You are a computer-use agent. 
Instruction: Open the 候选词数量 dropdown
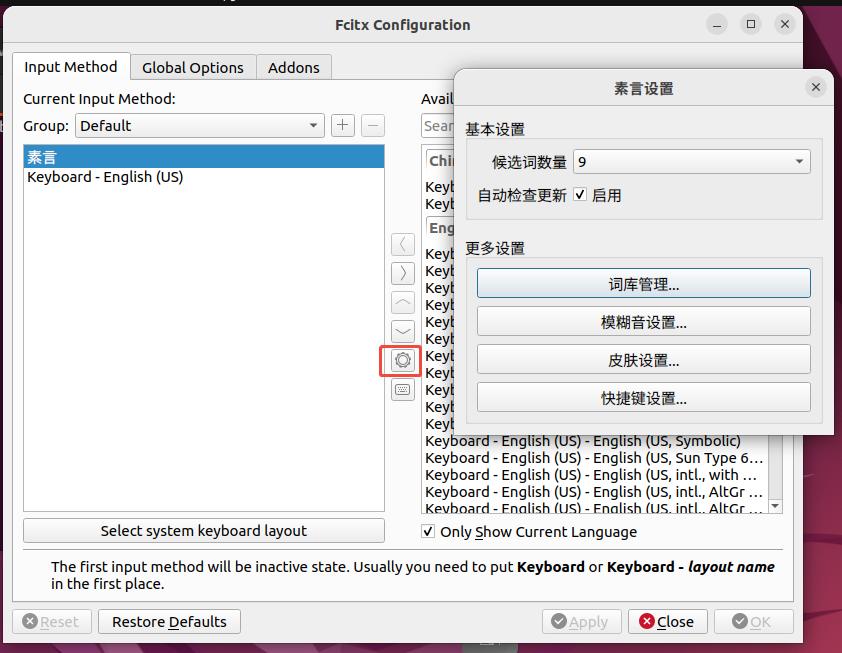click(692, 162)
